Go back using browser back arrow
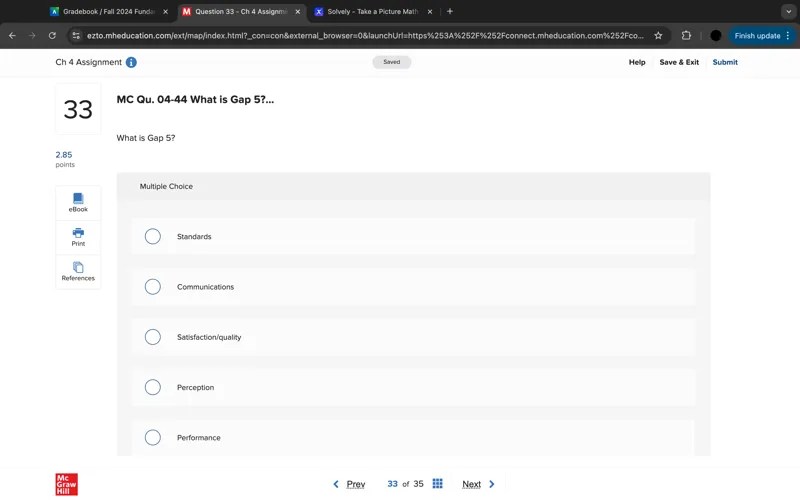 12,36
